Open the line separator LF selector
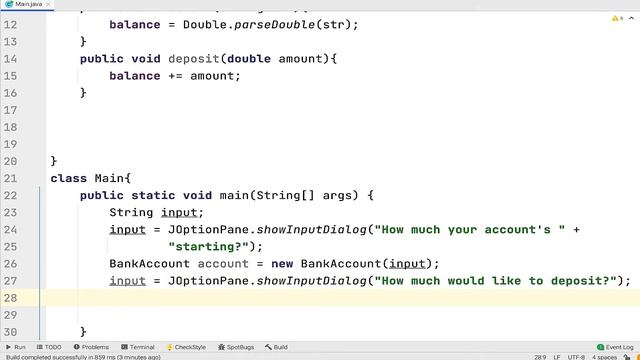The width and height of the screenshot is (640, 360). (557, 357)
